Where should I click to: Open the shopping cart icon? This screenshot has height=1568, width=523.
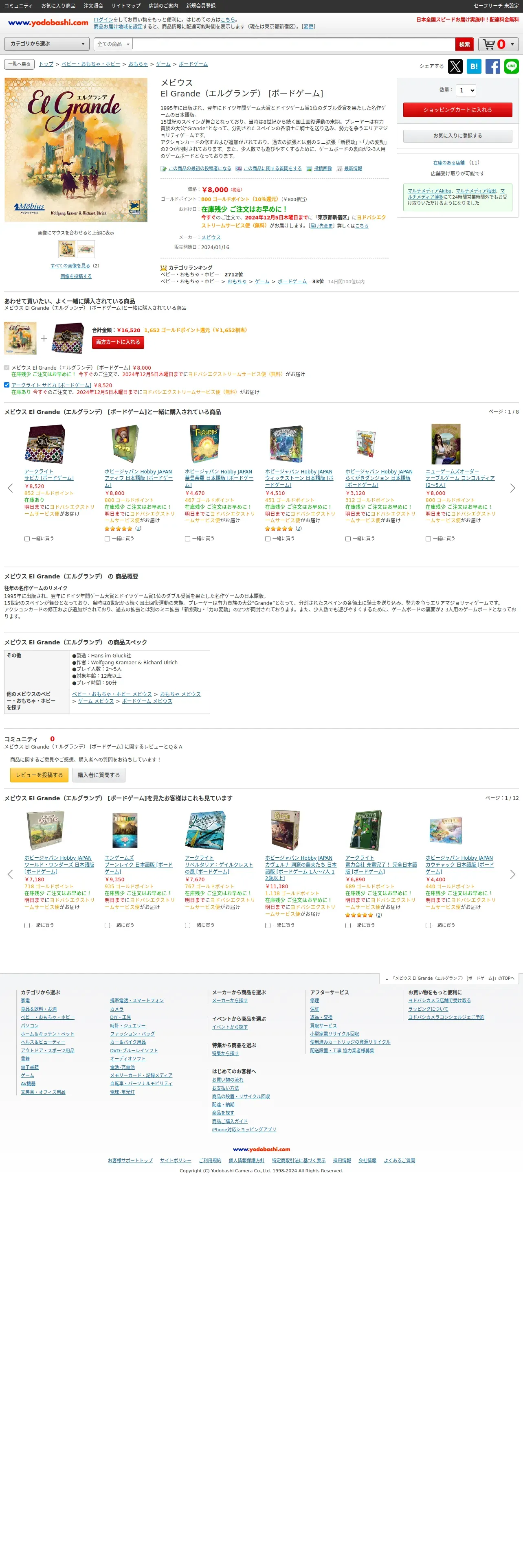pos(490,44)
